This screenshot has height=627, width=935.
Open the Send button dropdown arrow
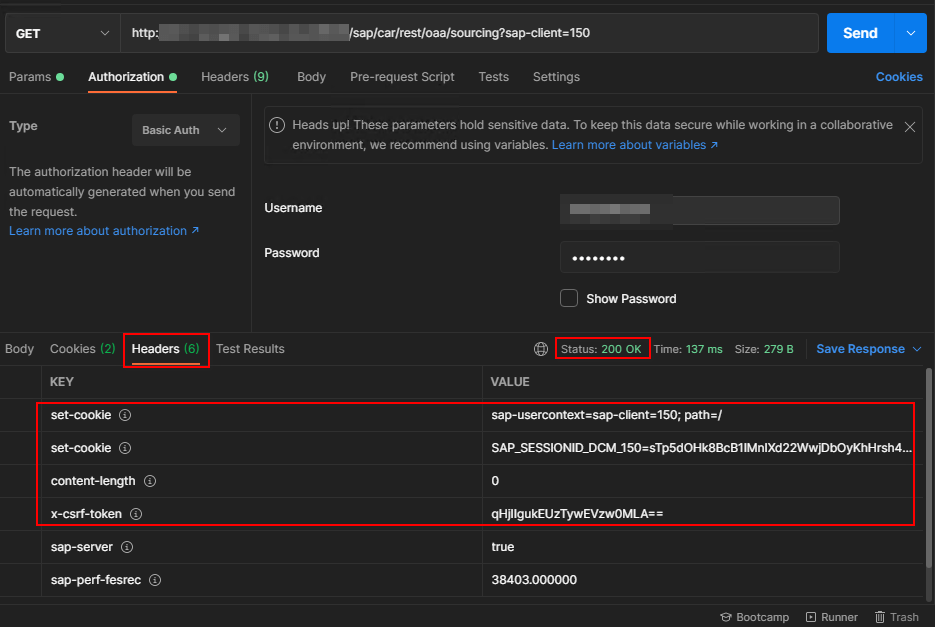click(910, 33)
